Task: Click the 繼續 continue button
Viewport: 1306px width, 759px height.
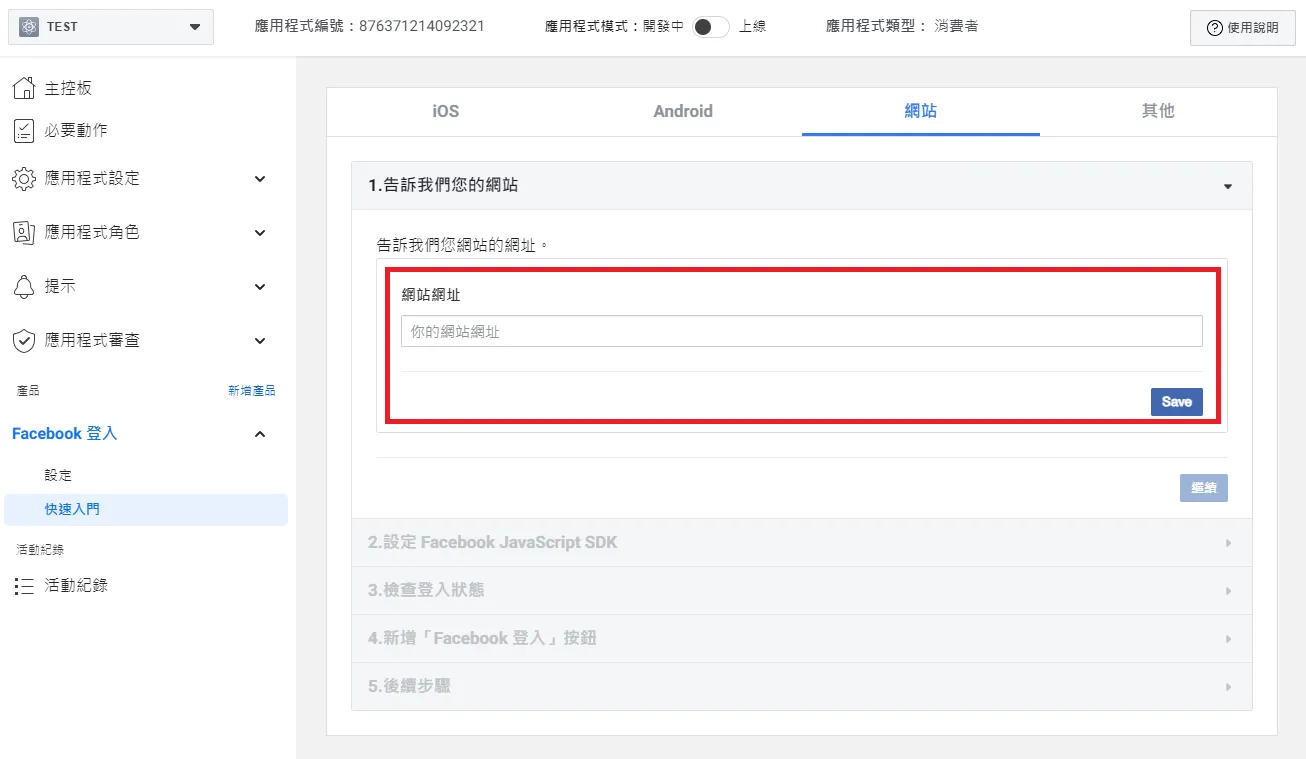Action: tap(1204, 488)
